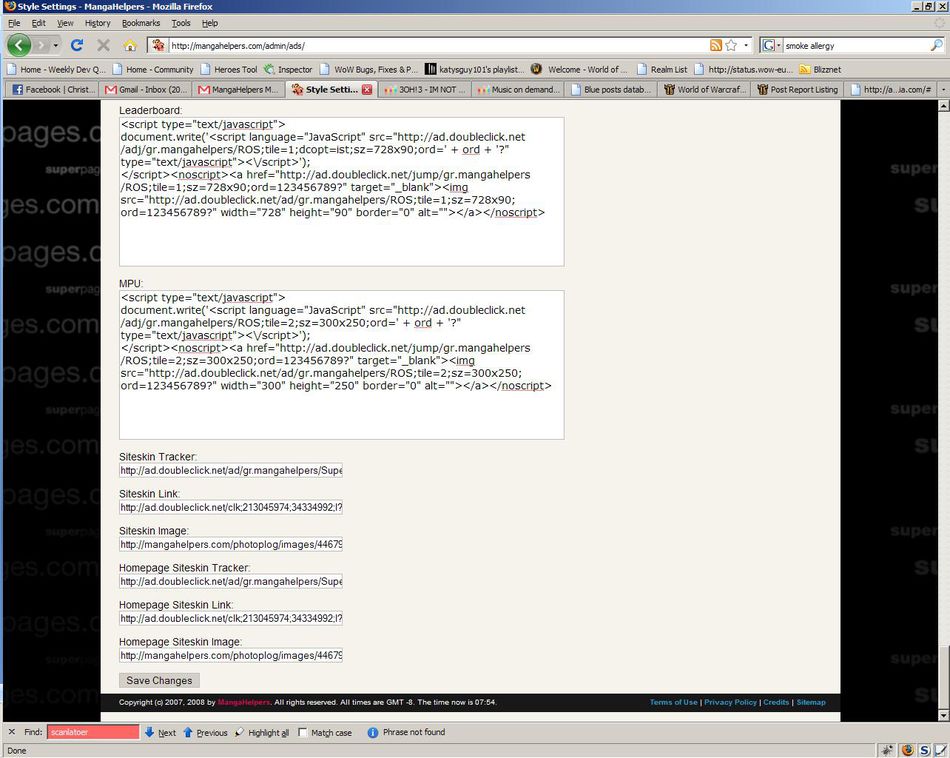Go back with the green arrow button
This screenshot has width=950, height=758.
(x=18, y=45)
